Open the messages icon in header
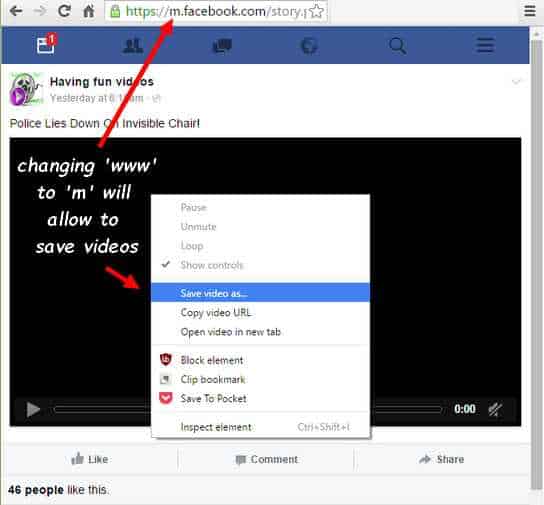The image size is (544, 505). pyautogui.click(x=222, y=46)
